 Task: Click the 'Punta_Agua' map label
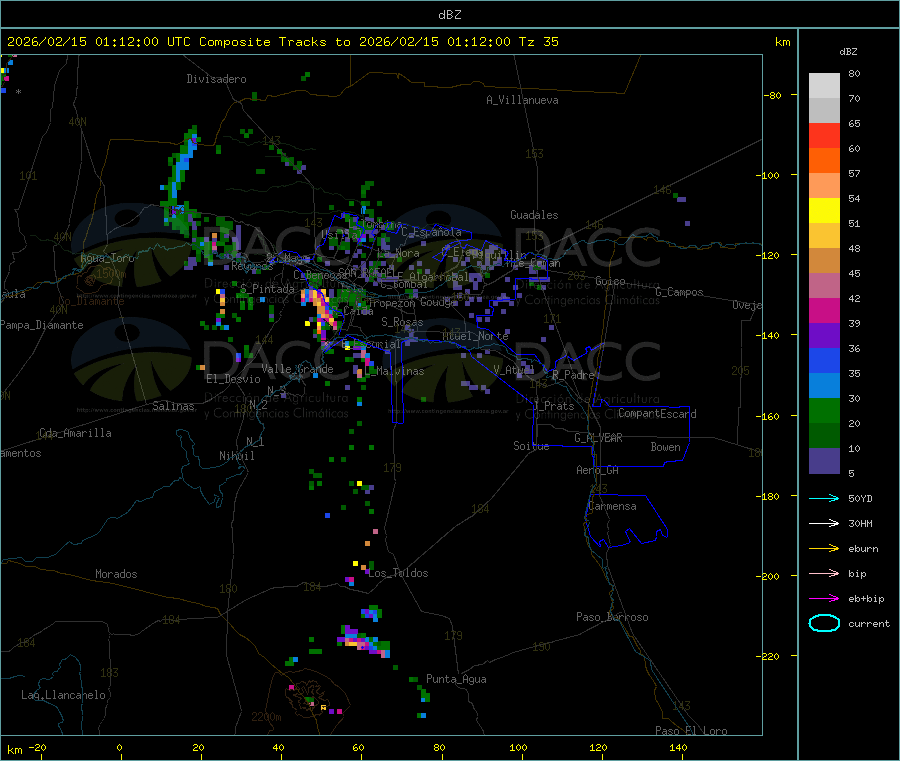tap(456, 679)
